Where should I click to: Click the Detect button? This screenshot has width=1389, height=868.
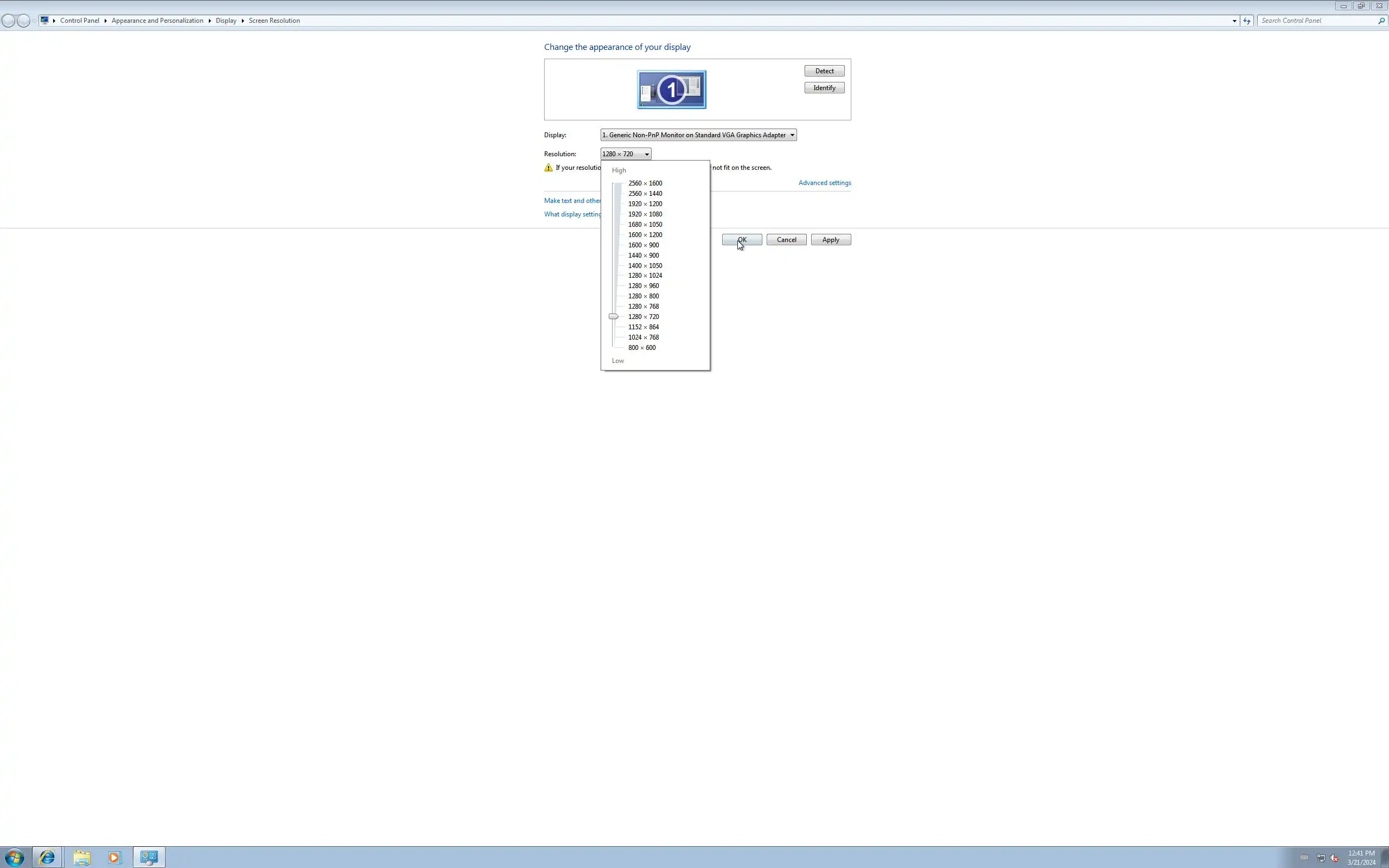[x=824, y=71]
